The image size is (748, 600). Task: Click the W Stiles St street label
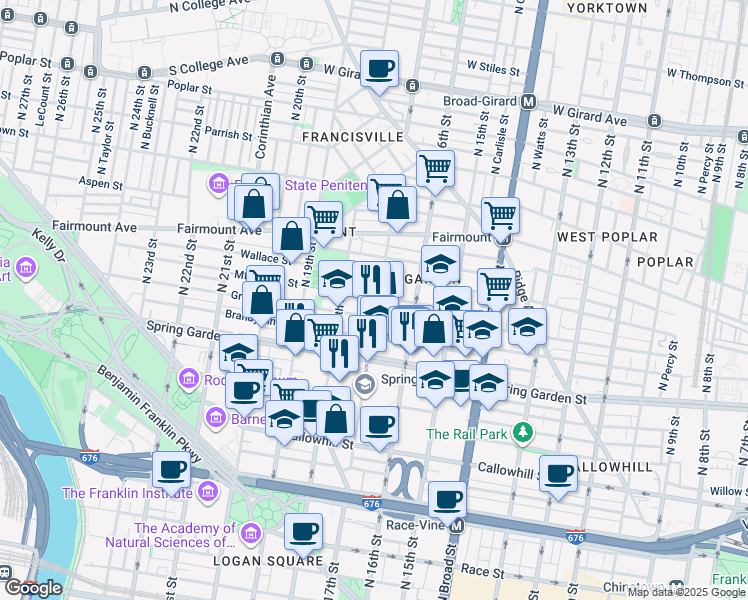point(493,68)
